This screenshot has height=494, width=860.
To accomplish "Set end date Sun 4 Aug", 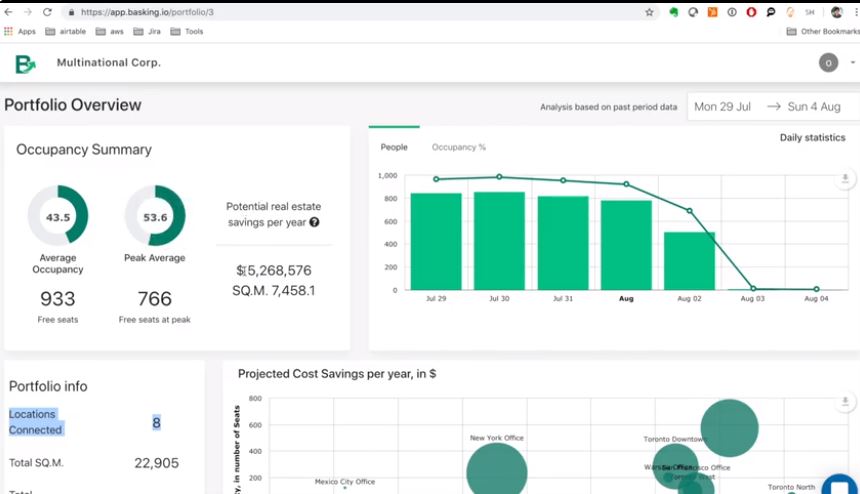I will pos(814,107).
